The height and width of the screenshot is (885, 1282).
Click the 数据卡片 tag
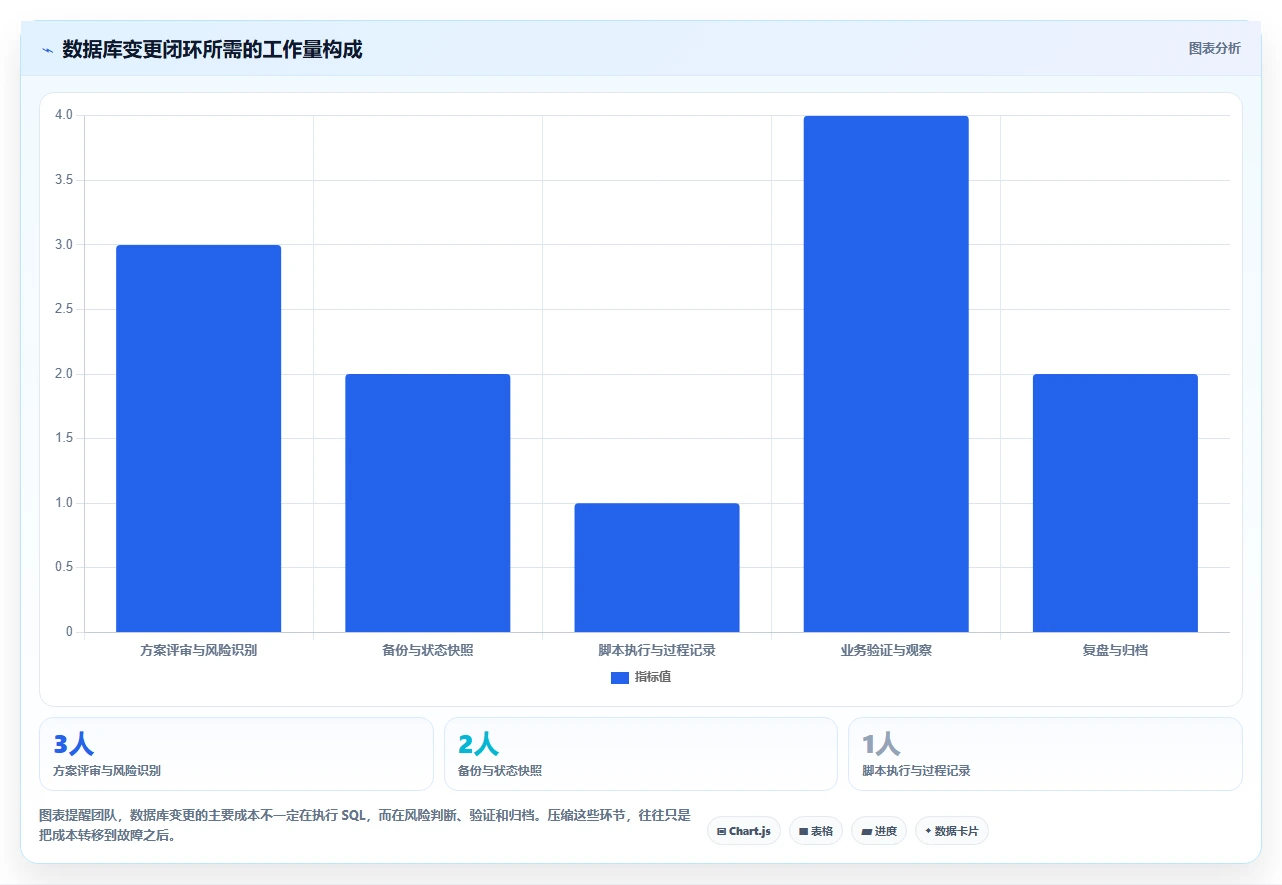pyautogui.click(x=952, y=831)
